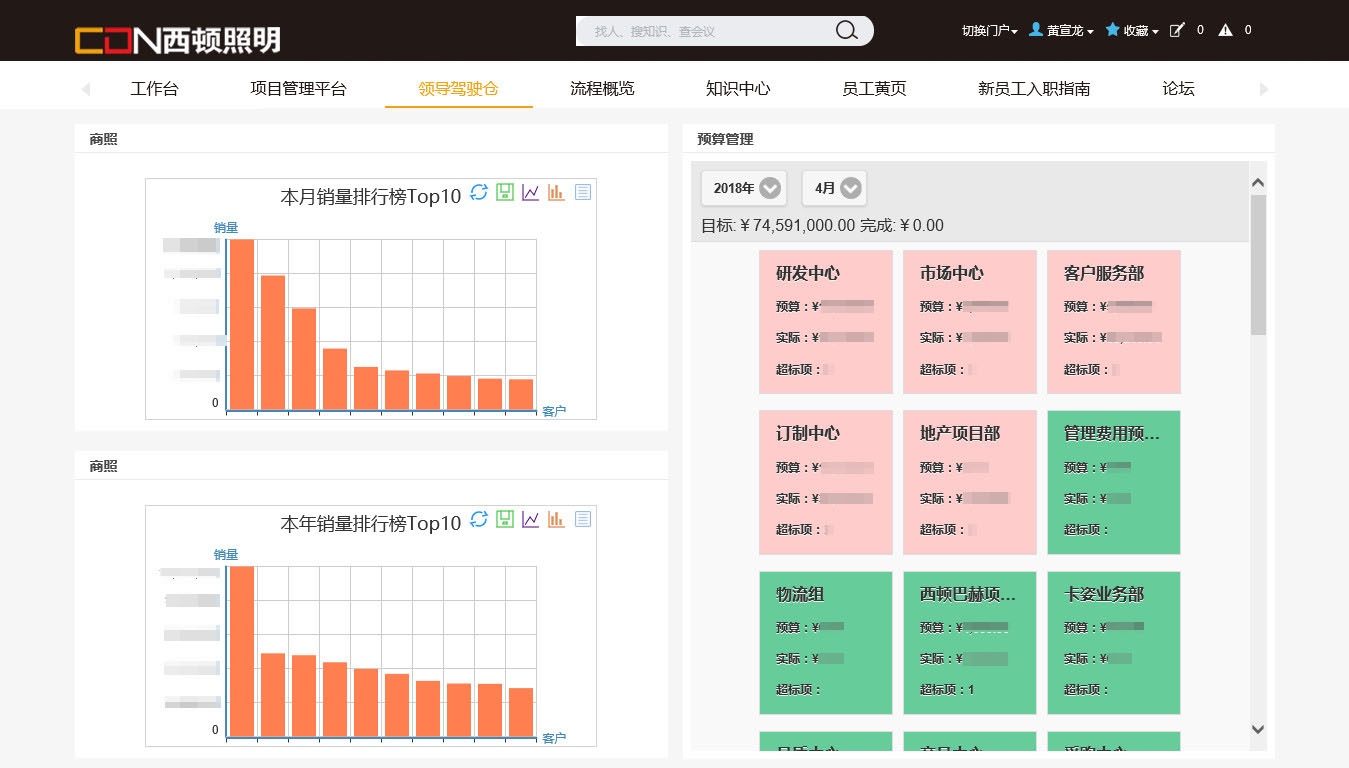
Task: Open data view of 本年销量排行榜 chart
Action: tap(583, 519)
